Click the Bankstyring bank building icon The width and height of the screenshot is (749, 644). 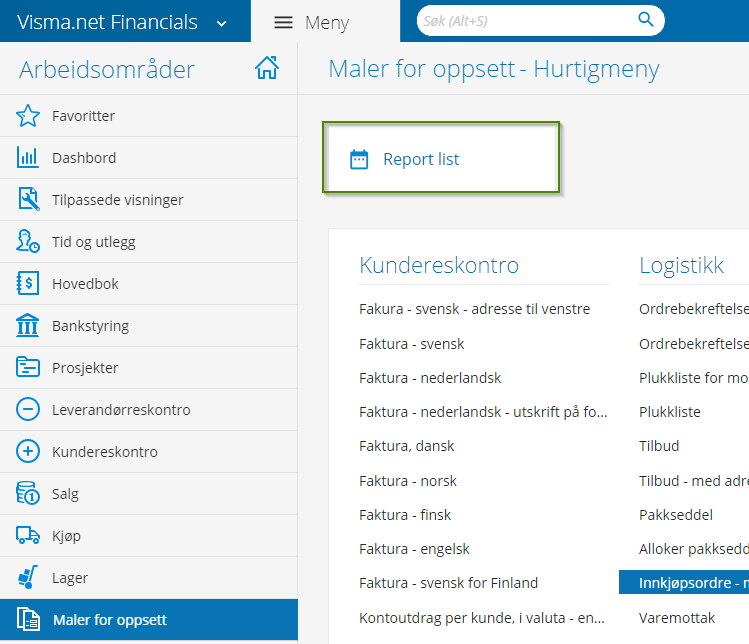click(28, 326)
